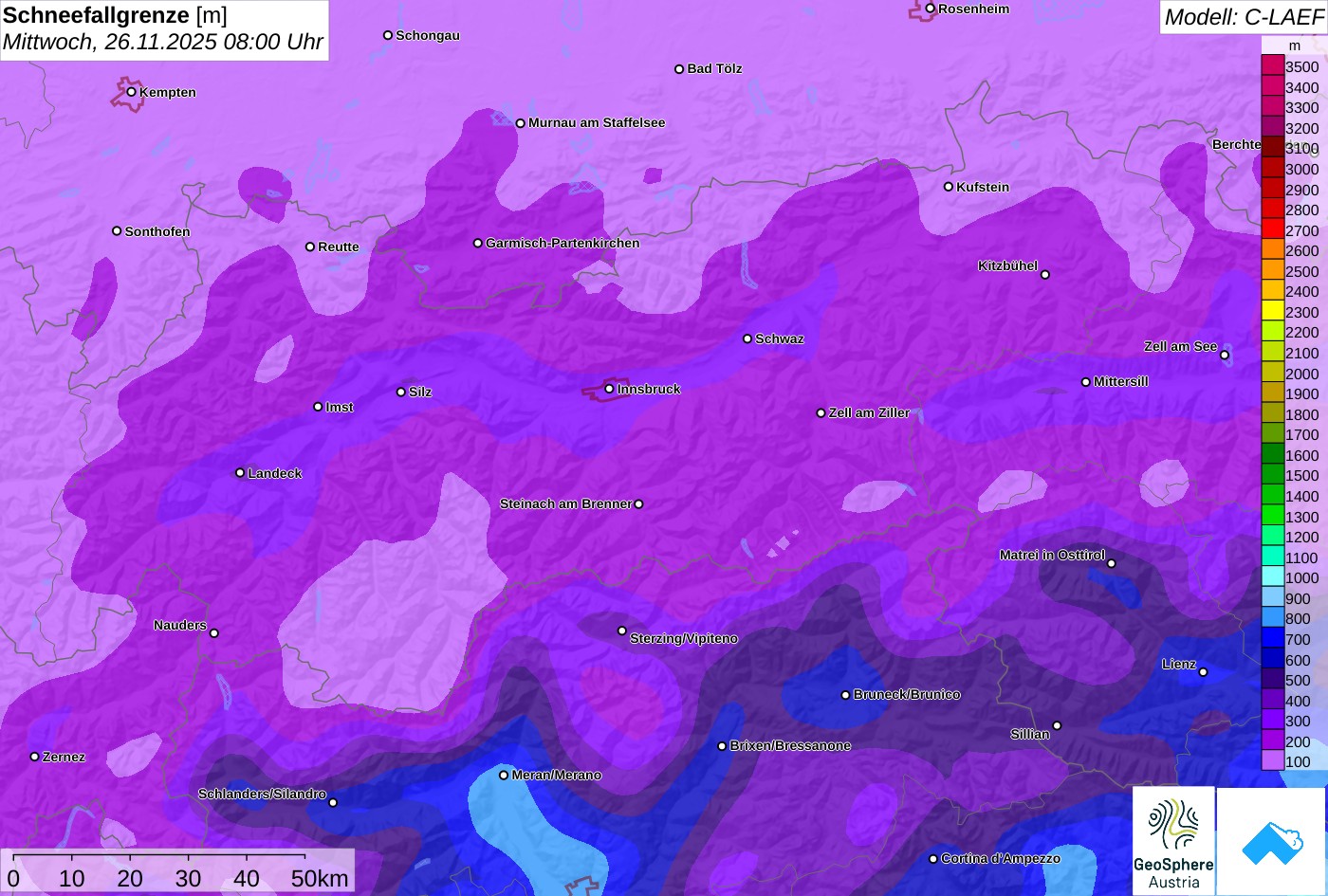Click the Kitzbühel city marker dot
This screenshot has width=1328, height=896.
click(1045, 275)
